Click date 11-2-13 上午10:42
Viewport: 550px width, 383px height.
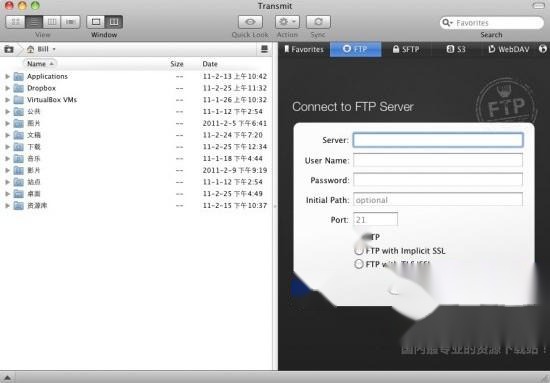pyautogui.click(x=235, y=76)
